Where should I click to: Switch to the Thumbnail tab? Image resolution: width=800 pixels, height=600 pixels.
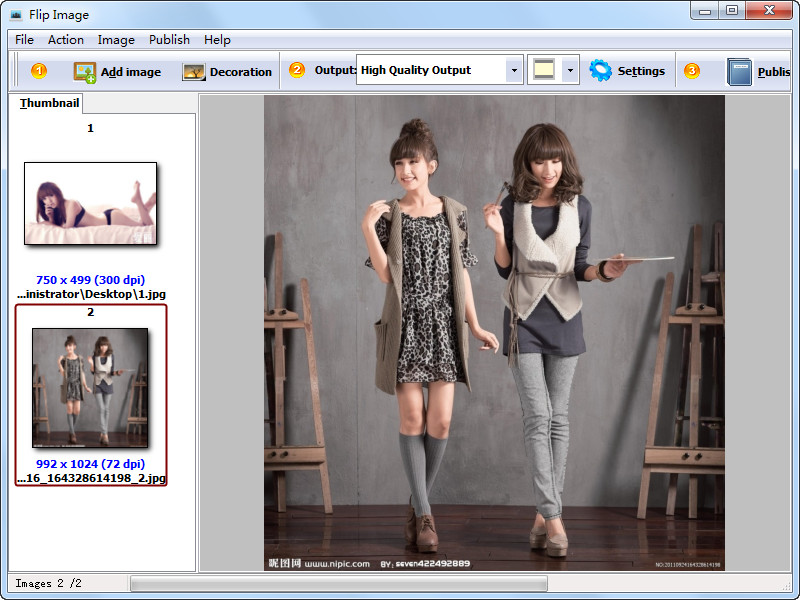[49, 104]
